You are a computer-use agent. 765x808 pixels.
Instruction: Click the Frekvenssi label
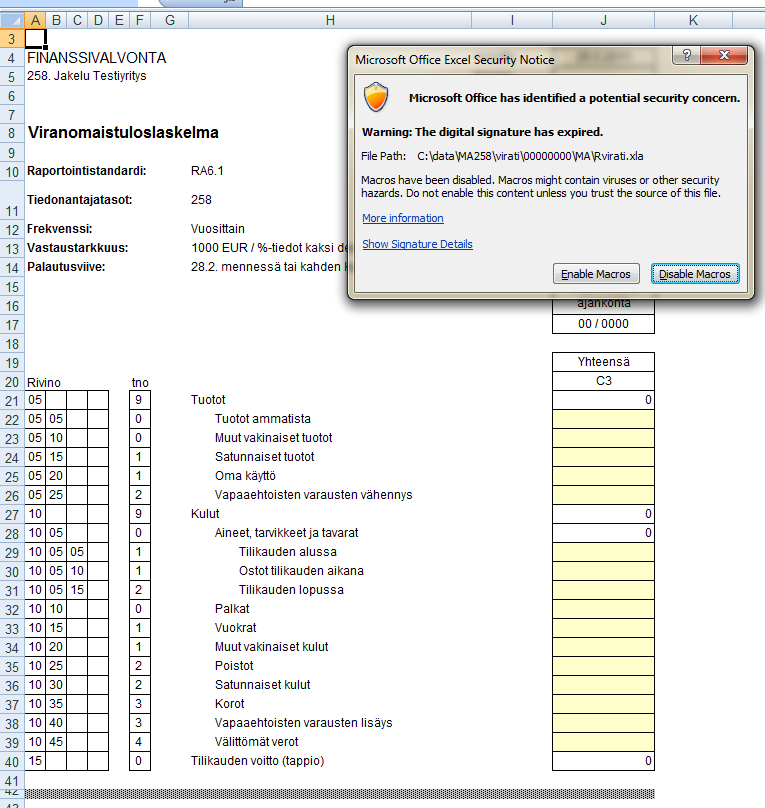(60, 228)
